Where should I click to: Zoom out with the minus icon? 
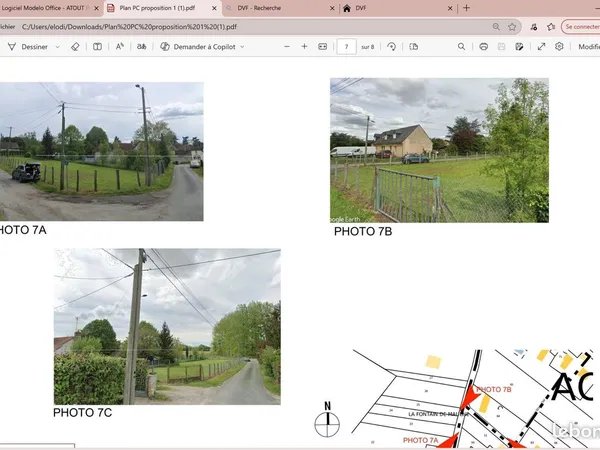pyautogui.click(x=287, y=47)
